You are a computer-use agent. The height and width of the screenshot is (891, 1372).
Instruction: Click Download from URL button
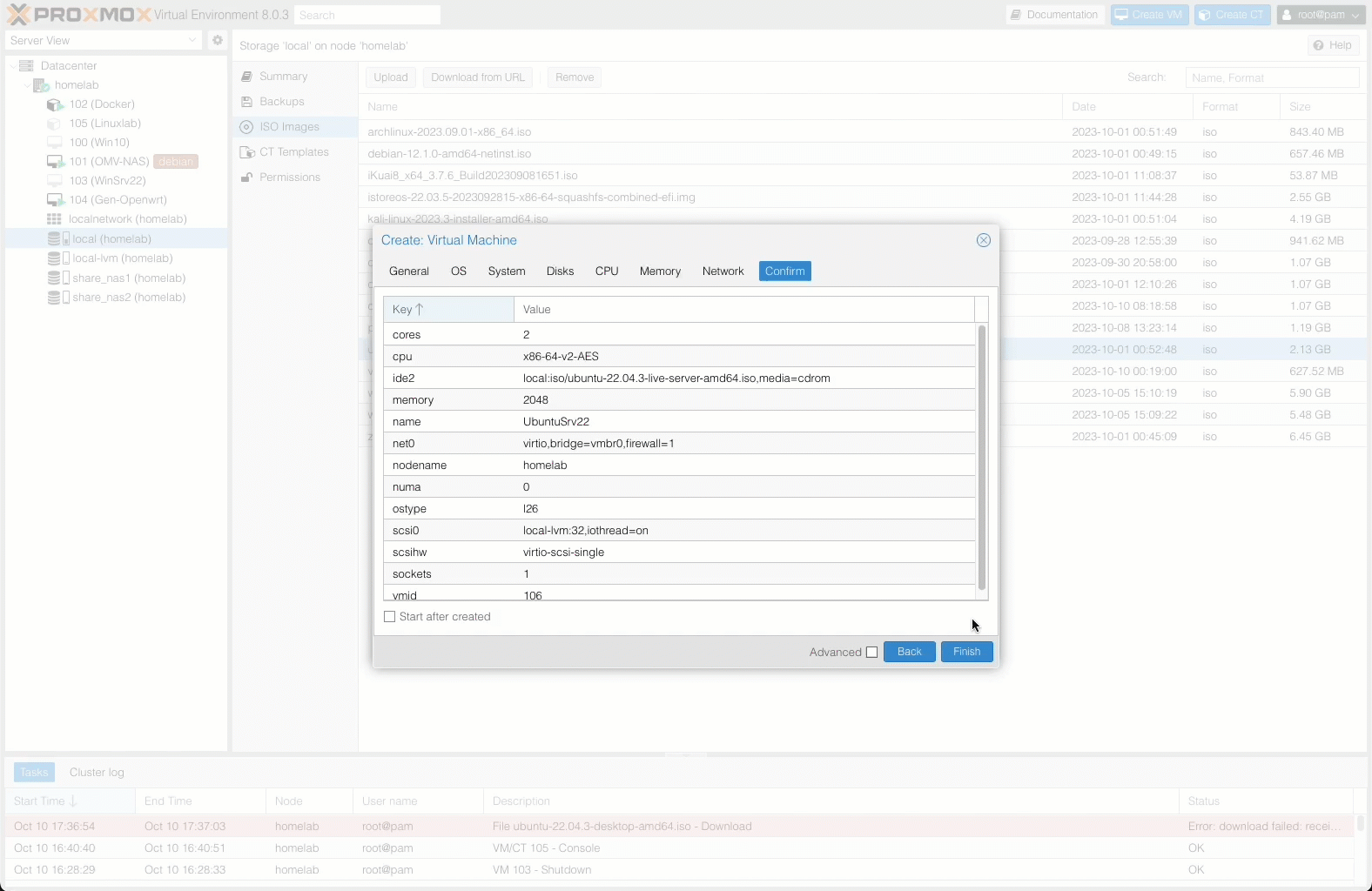tap(478, 77)
